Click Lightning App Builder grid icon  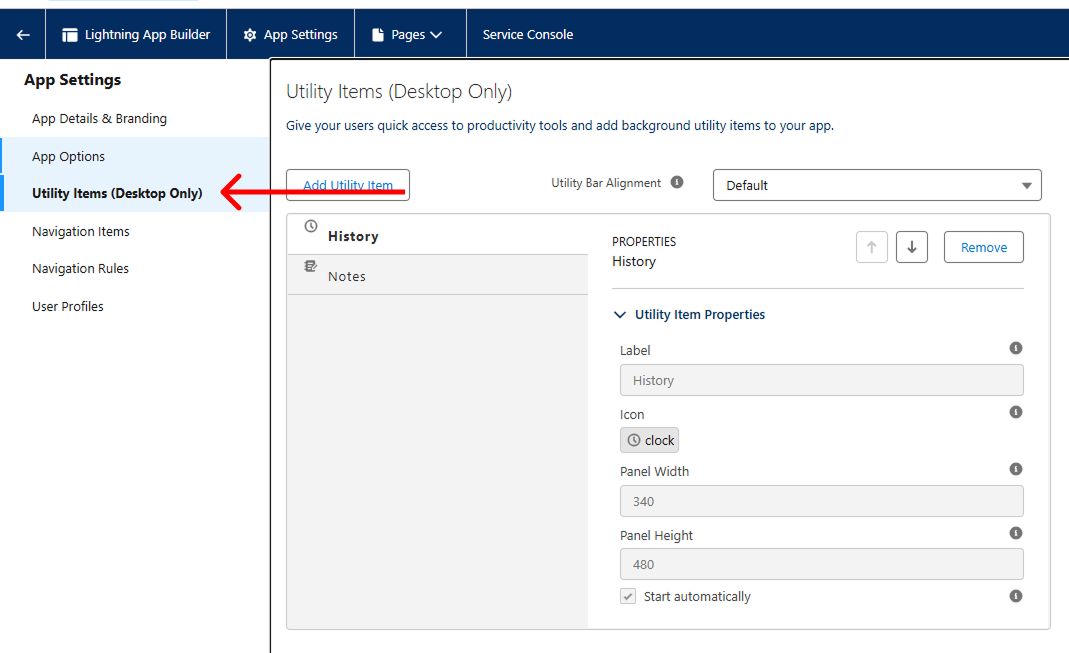[x=70, y=35]
